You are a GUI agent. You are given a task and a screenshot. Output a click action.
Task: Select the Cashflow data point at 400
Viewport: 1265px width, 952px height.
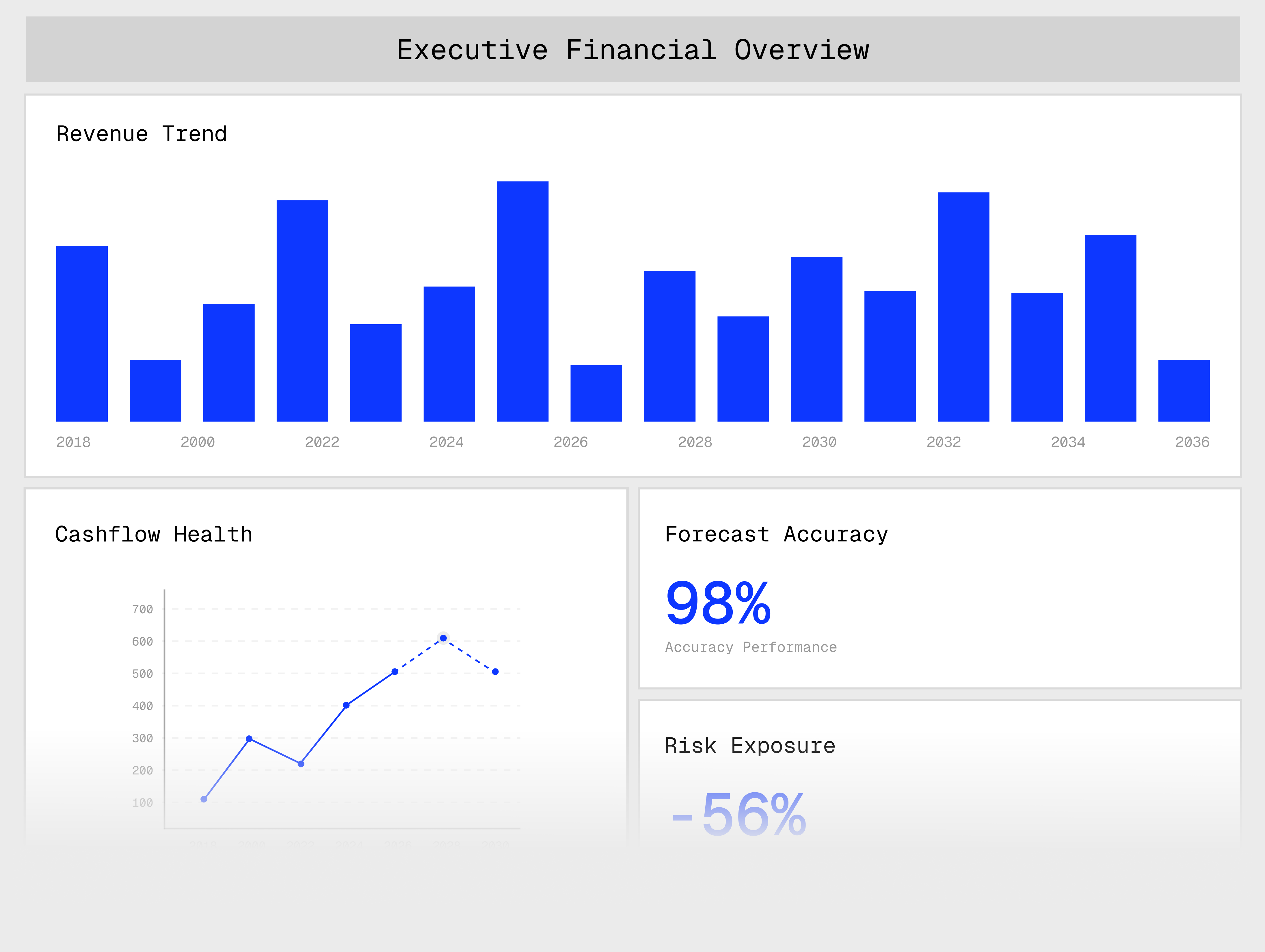point(346,706)
